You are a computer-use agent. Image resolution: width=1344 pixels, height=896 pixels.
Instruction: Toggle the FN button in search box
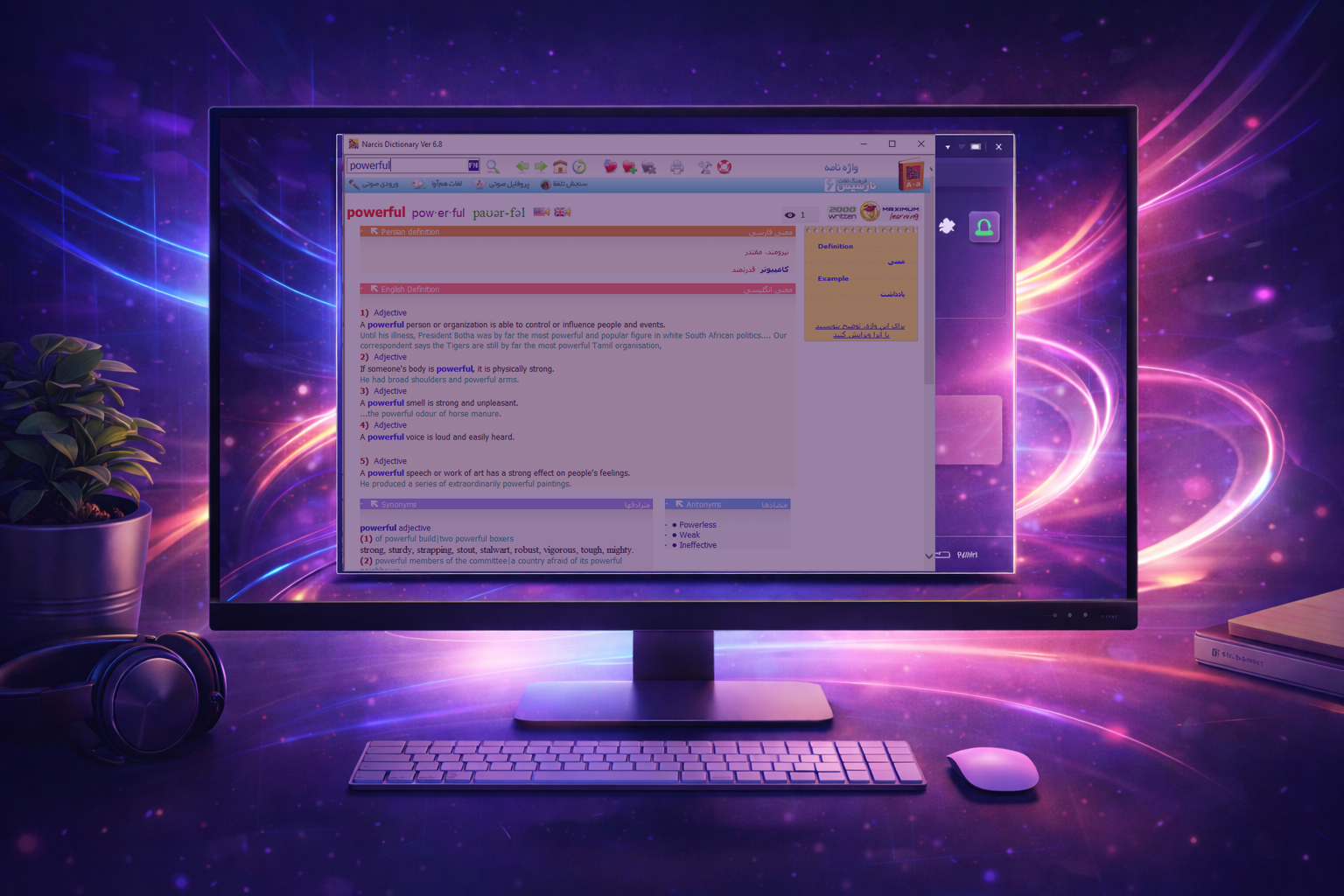click(x=473, y=165)
